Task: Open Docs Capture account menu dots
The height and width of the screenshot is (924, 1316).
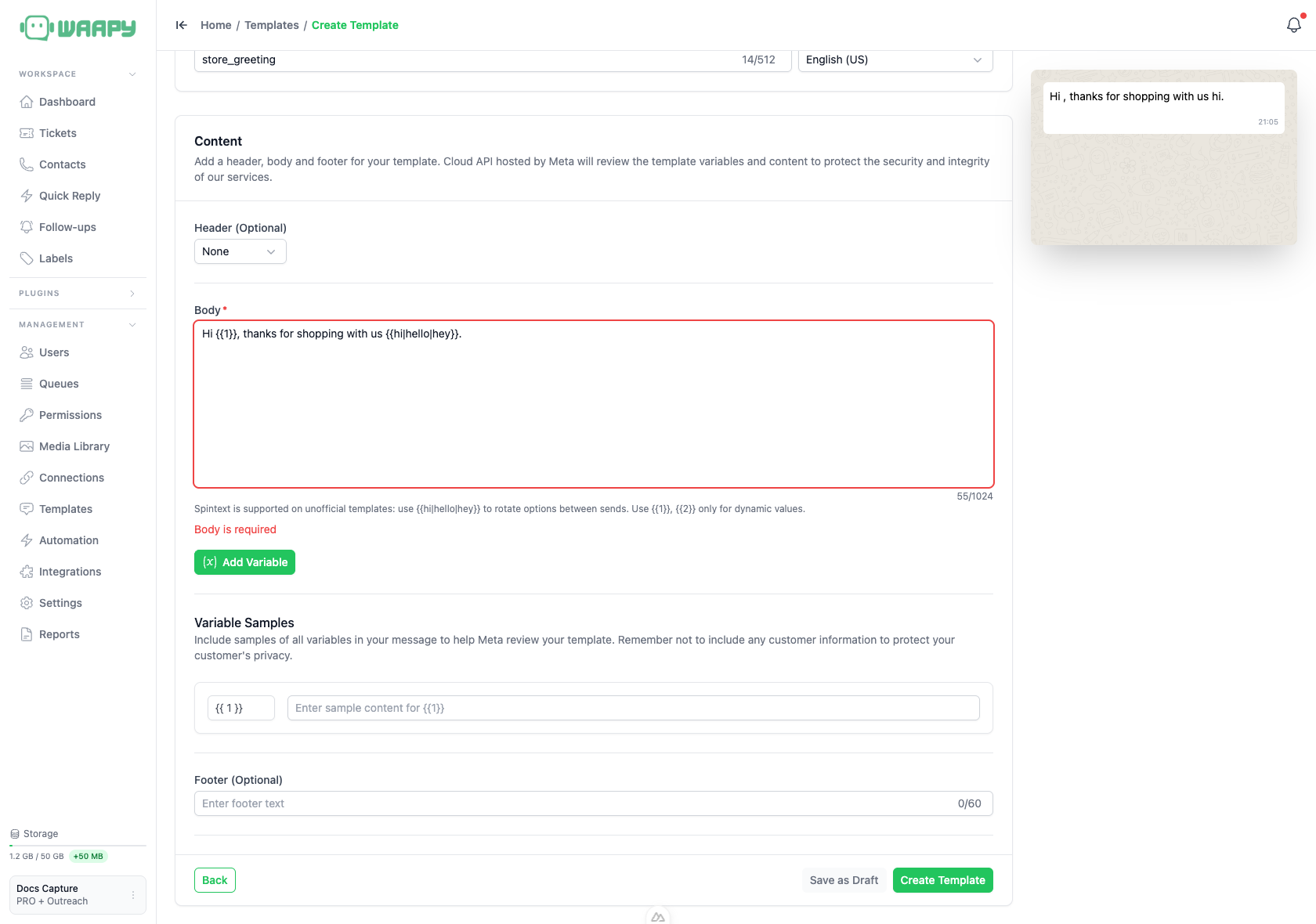Action: pos(133,895)
